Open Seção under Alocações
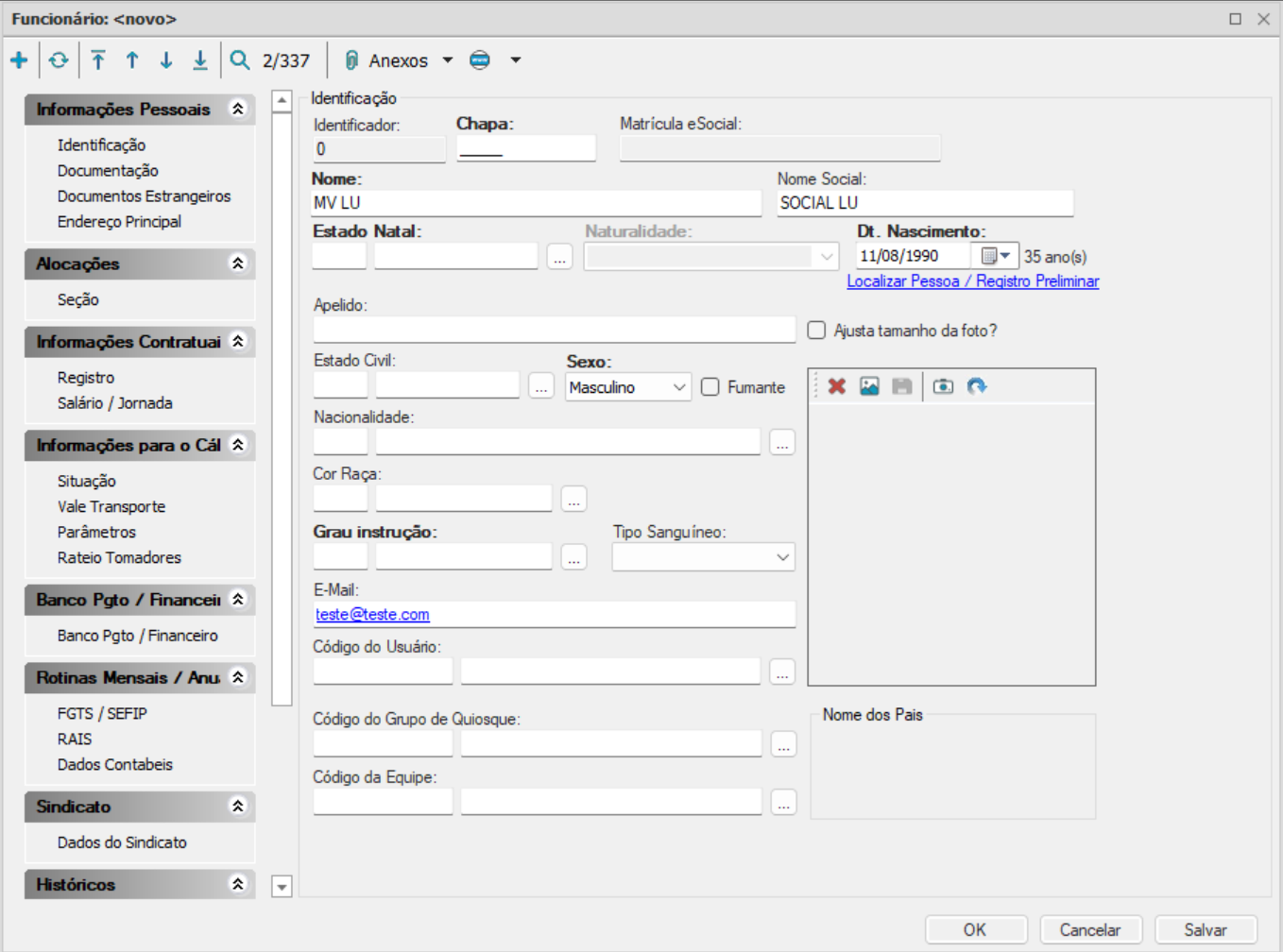Image resolution: width=1283 pixels, height=952 pixels. (x=77, y=299)
